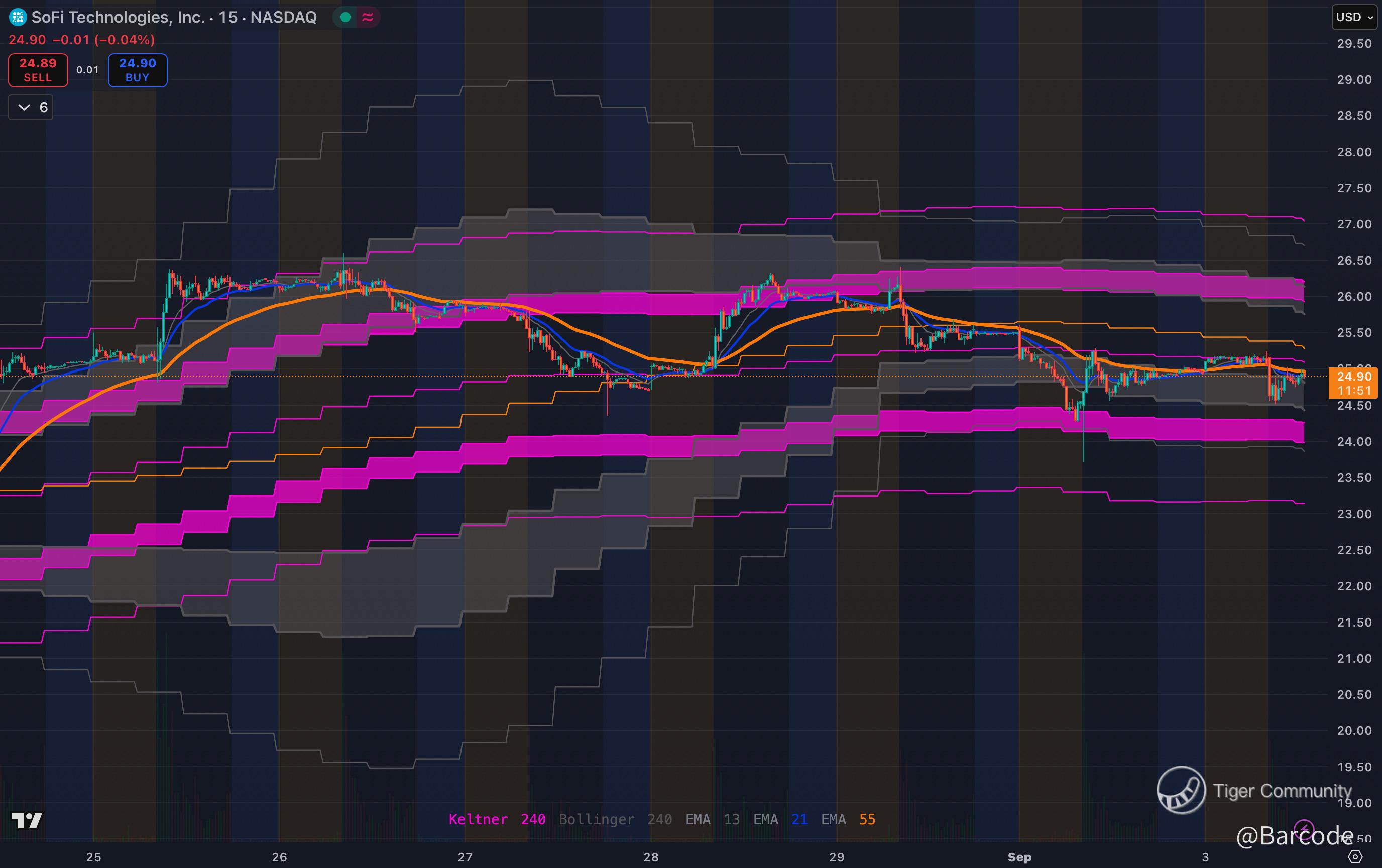Click the purple lightning bolt replay icon
Image resolution: width=1382 pixels, height=868 pixels.
1304,829
